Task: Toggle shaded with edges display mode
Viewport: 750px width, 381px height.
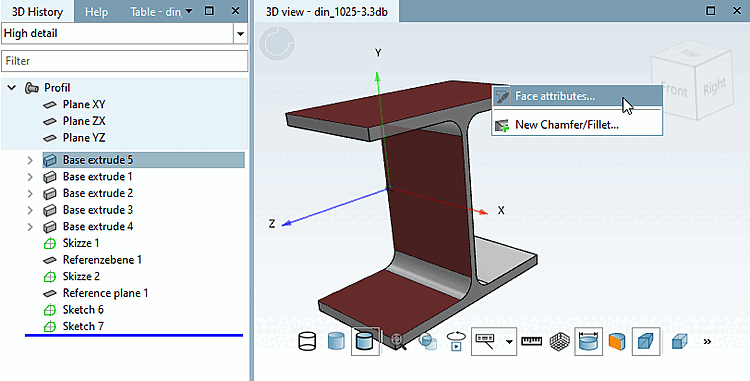Action: pos(365,341)
